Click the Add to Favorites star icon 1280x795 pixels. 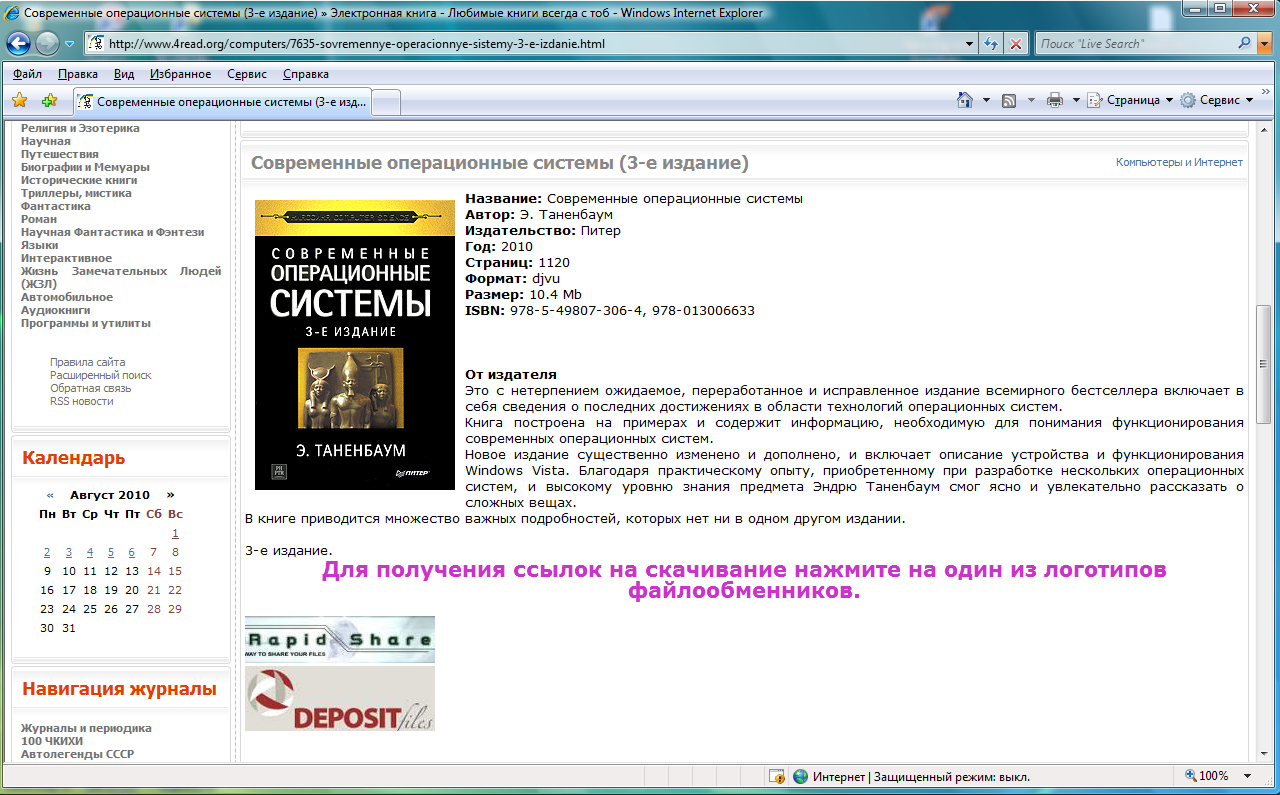coord(49,100)
